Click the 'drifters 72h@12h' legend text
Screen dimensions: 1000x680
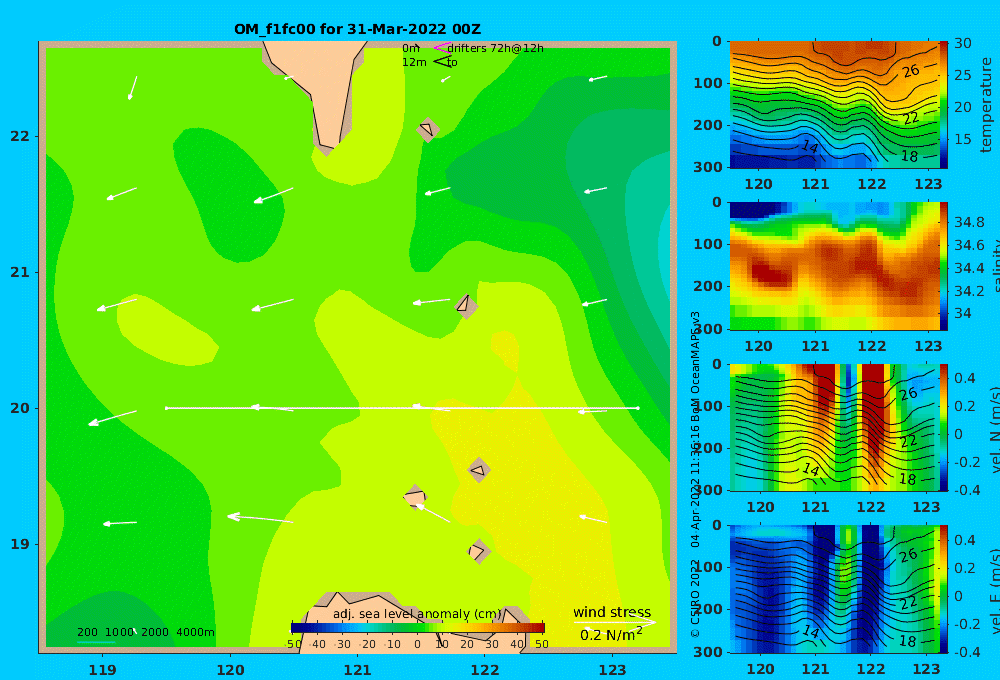[495, 48]
